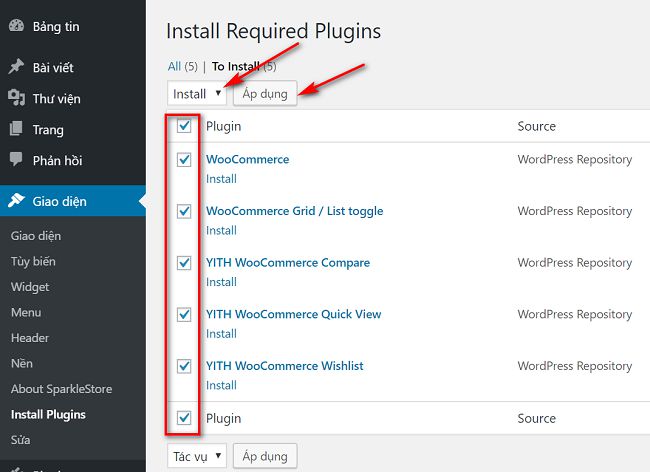Viewport: 650px width, 472px height.
Task: Click Install under WooCommerce
Action: pos(221,179)
